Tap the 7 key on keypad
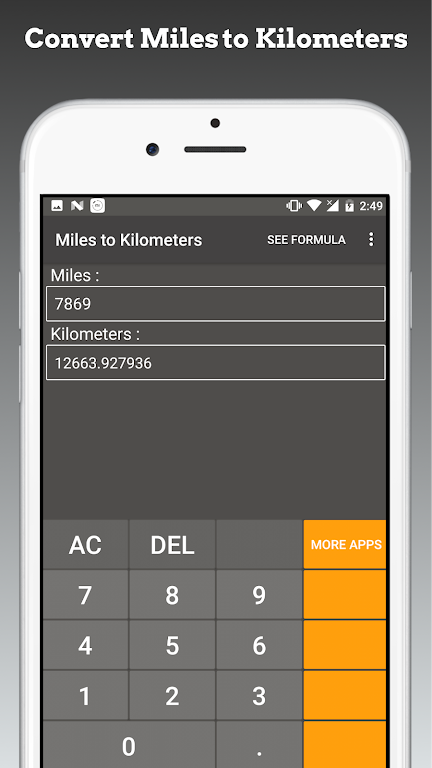Screen dimensions: 432x768 (85, 595)
